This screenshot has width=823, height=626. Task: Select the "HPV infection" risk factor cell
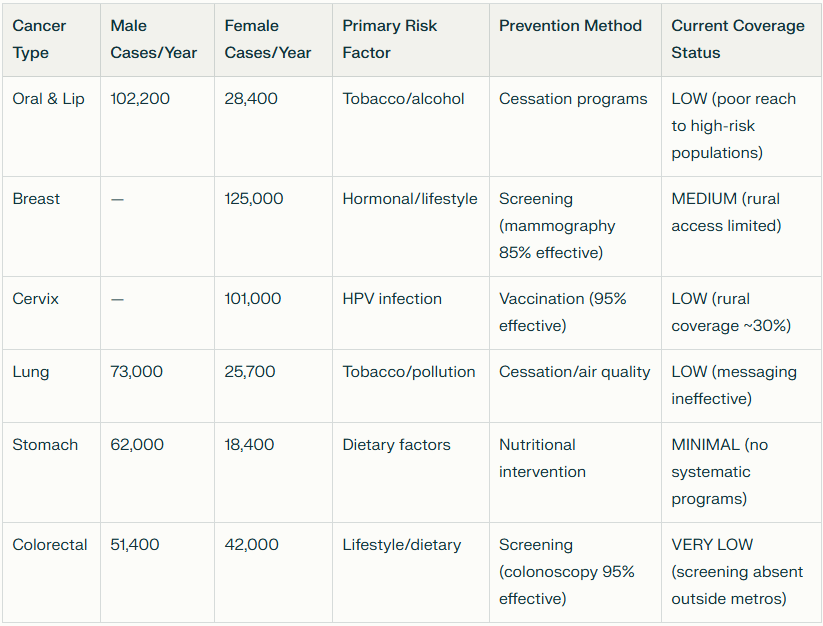point(392,299)
